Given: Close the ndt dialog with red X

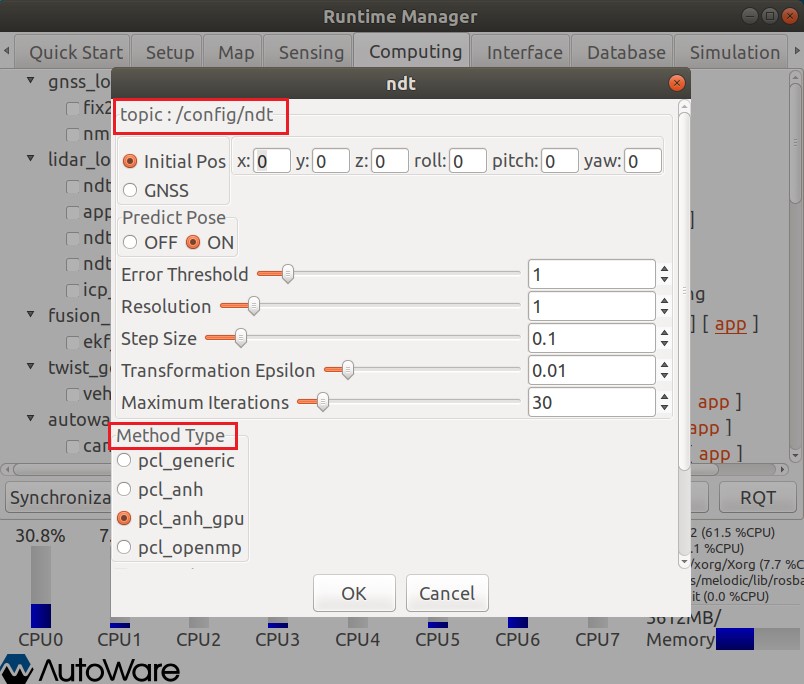Looking at the screenshot, I should 676,83.
